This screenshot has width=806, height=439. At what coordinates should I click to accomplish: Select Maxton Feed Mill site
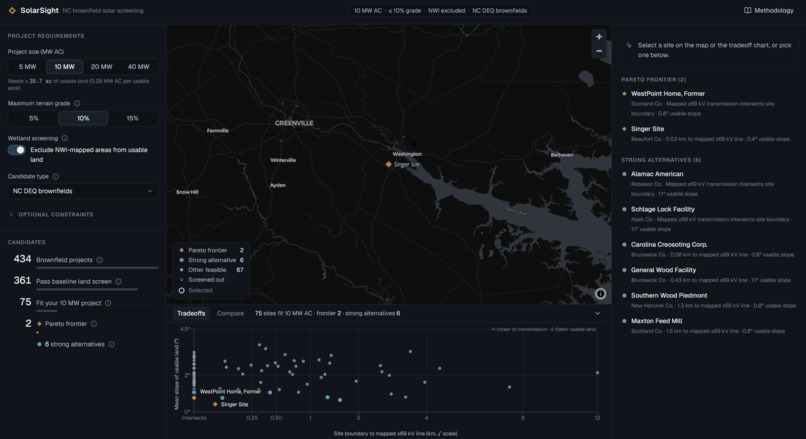[x=709, y=325]
